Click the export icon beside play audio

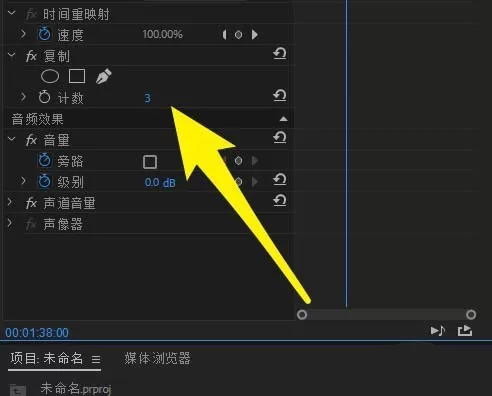click(x=465, y=331)
